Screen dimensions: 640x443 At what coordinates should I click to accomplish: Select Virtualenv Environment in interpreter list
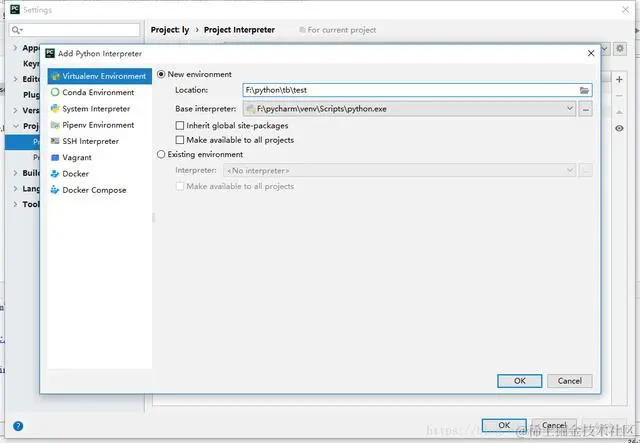(x=100, y=76)
